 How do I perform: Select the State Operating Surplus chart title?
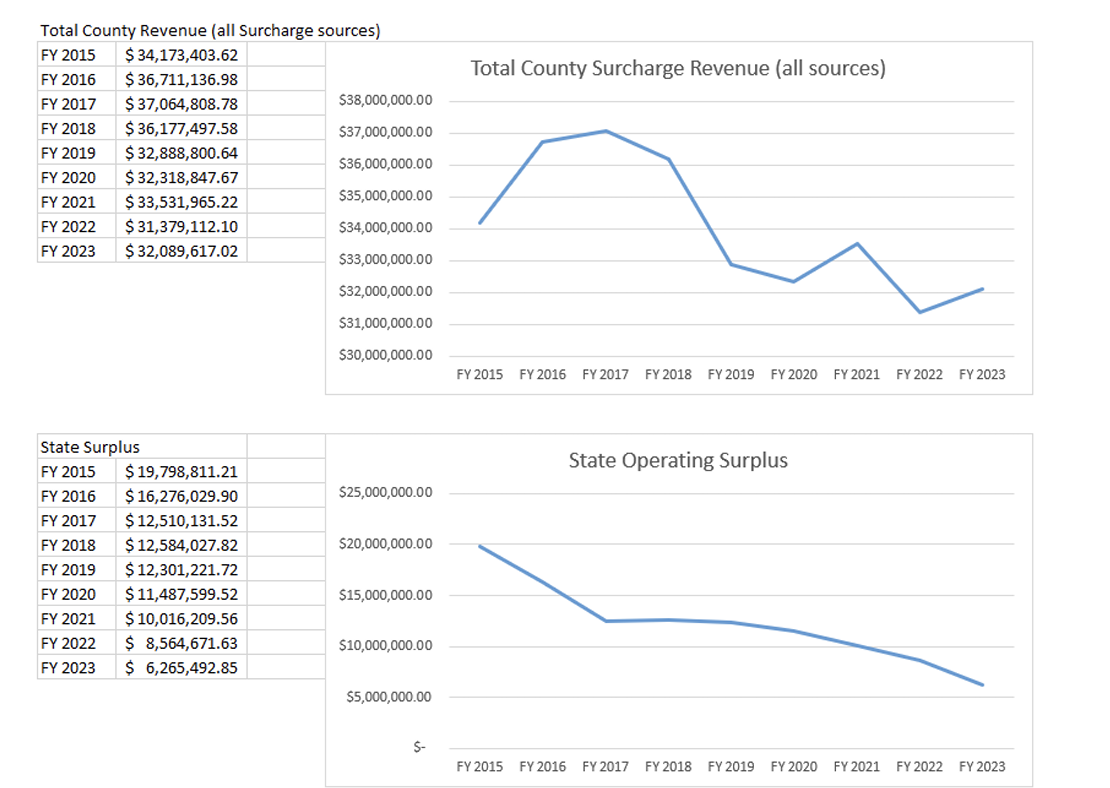point(678,461)
